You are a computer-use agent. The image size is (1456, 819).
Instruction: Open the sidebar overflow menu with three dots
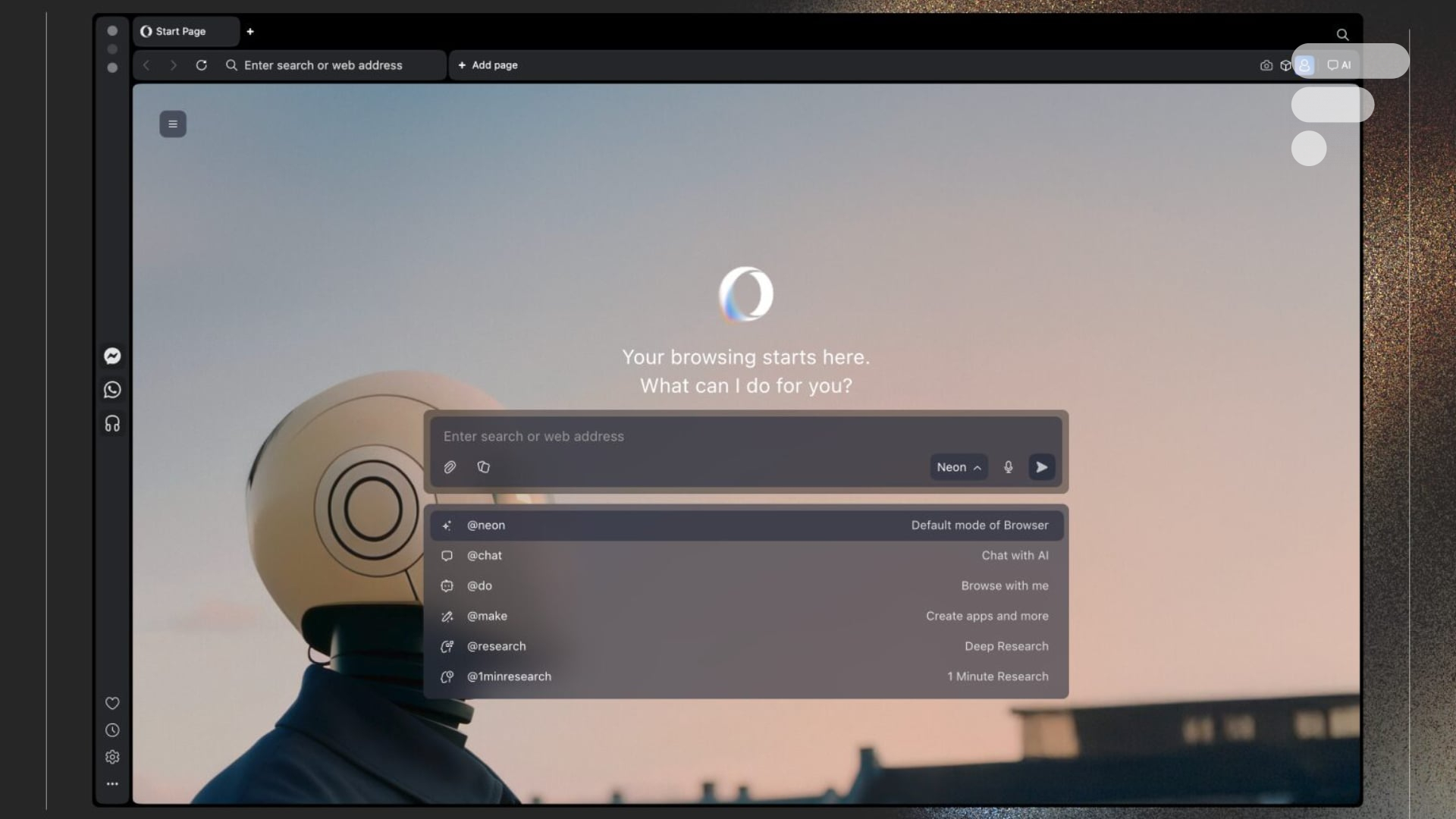pos(111,783)
